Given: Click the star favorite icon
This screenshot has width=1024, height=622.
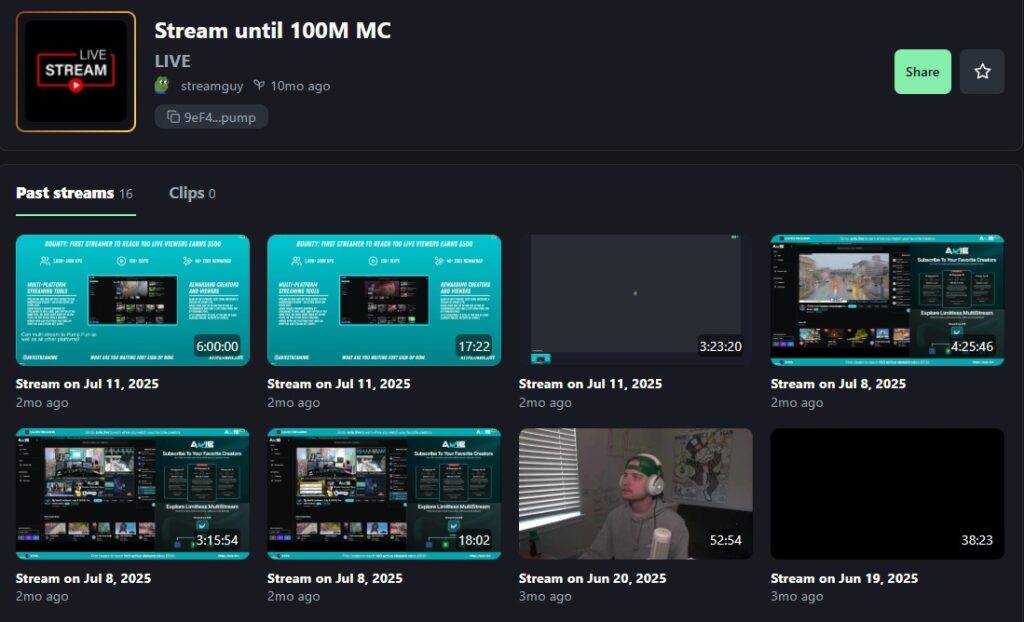Looking at the screenshot, I should (982, 72).
